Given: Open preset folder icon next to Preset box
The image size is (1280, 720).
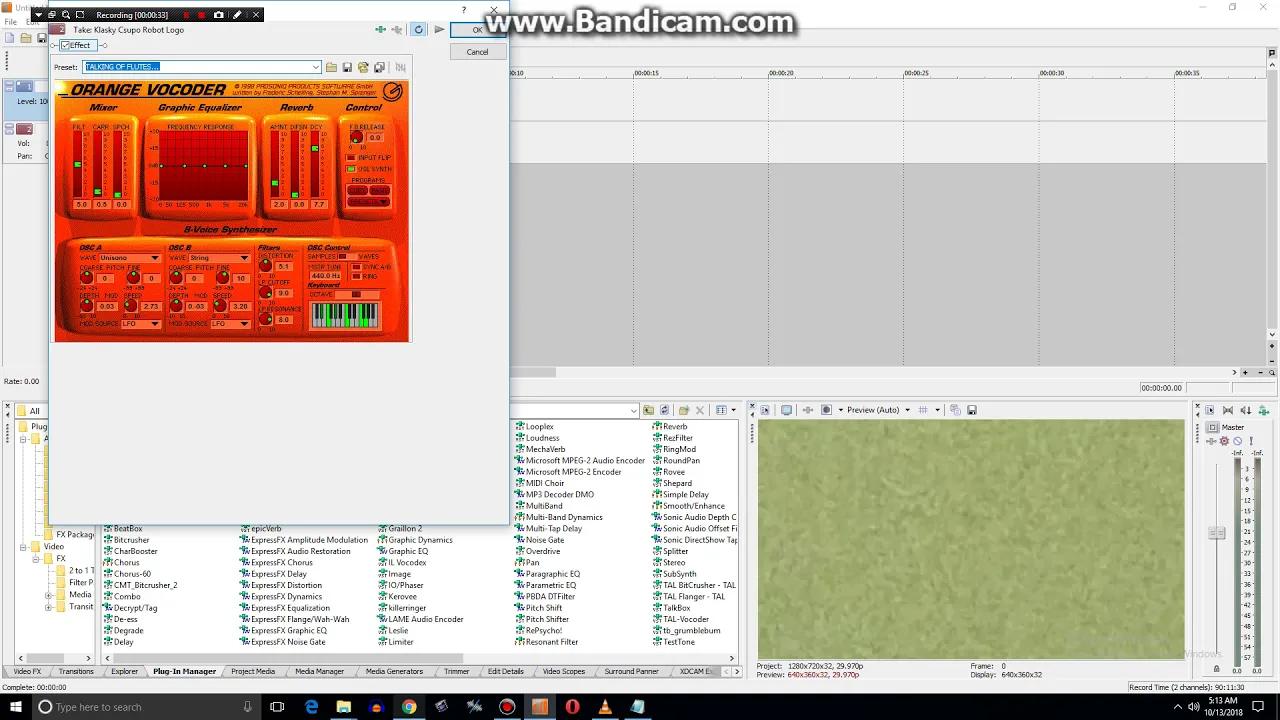Looking at the screenshot, I should (331, 67).
